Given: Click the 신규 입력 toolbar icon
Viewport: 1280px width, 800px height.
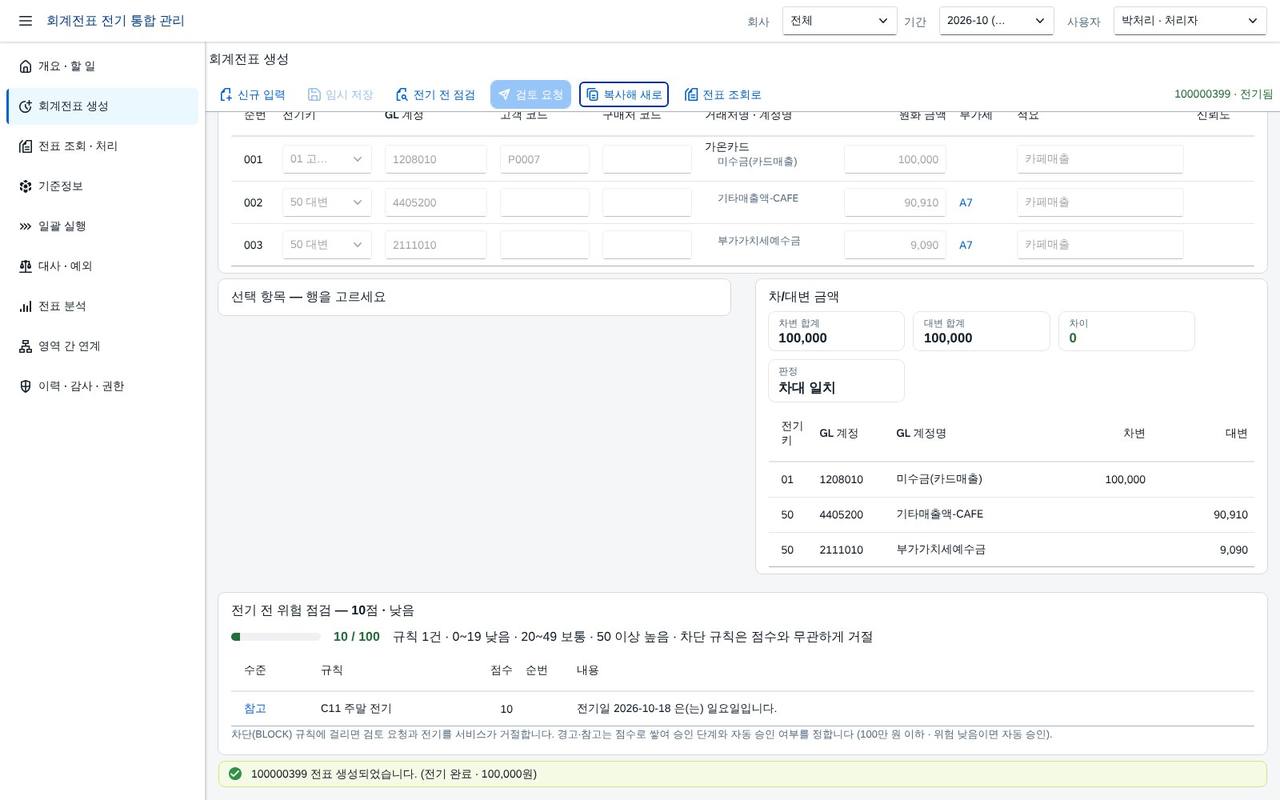Looking at the screenshot, I should tap(226, 95).
